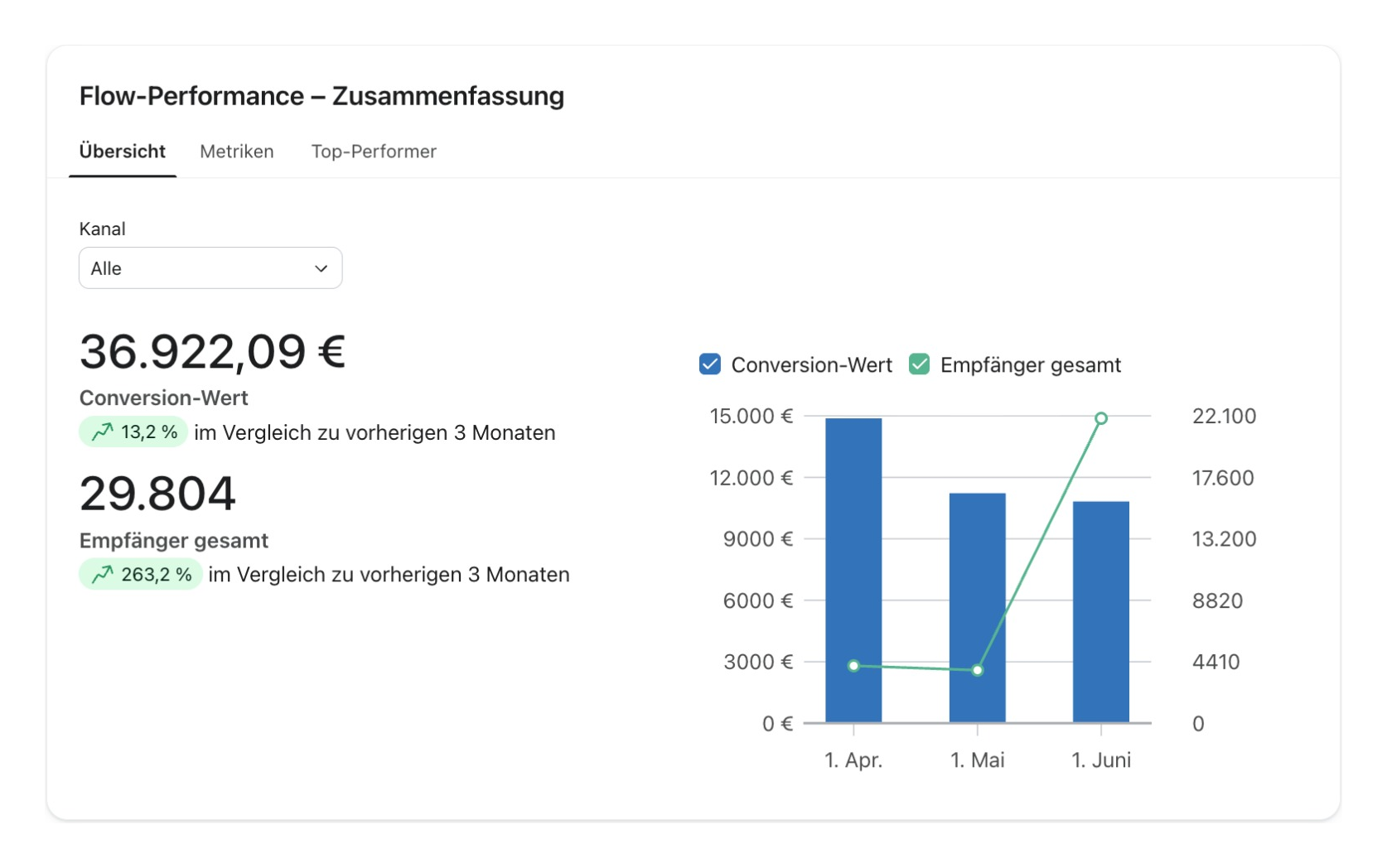Viewport: 1387px width, 868px height.
Task: Click the 4410 right axis label
Action: point(1215,662)
